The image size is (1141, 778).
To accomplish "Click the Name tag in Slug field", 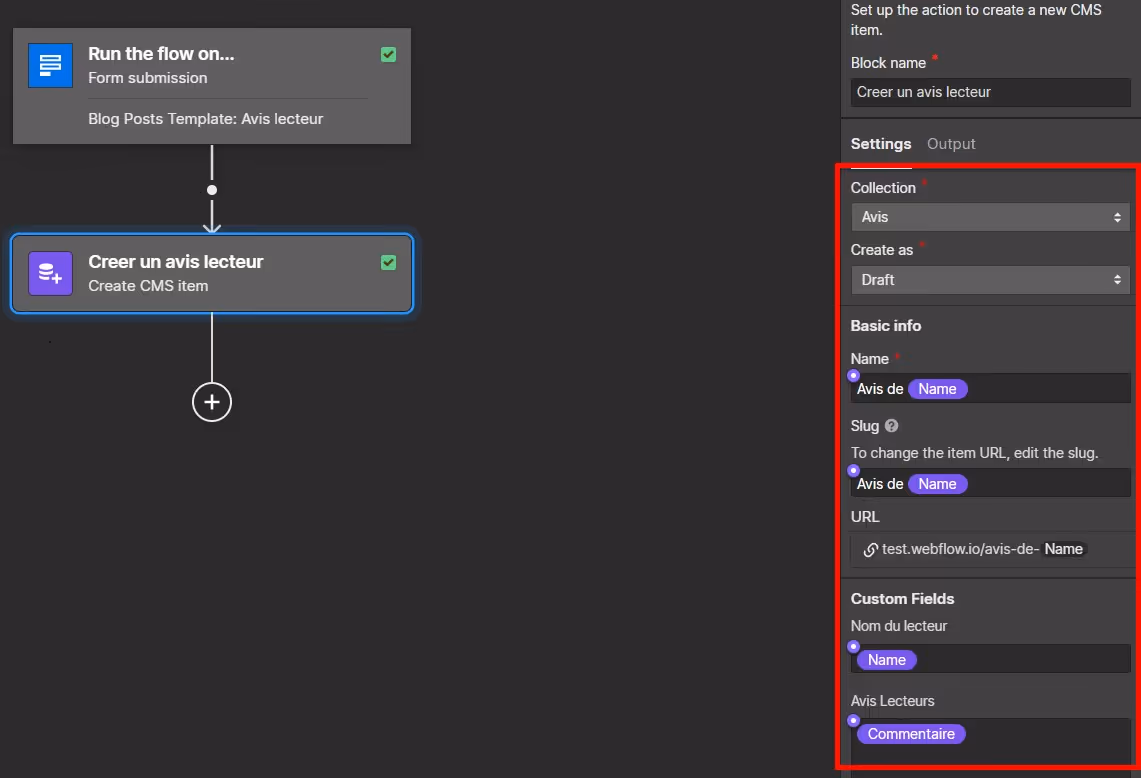I will [x=937, y=484].
